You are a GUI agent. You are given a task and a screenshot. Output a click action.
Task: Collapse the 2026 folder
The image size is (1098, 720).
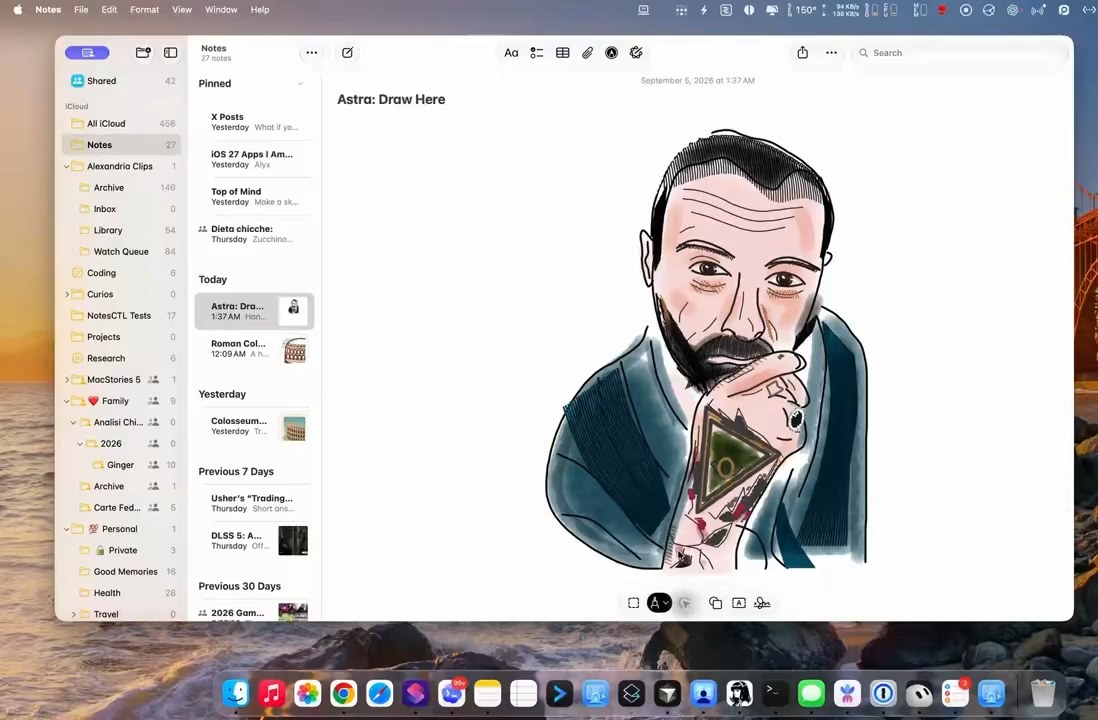80,444
